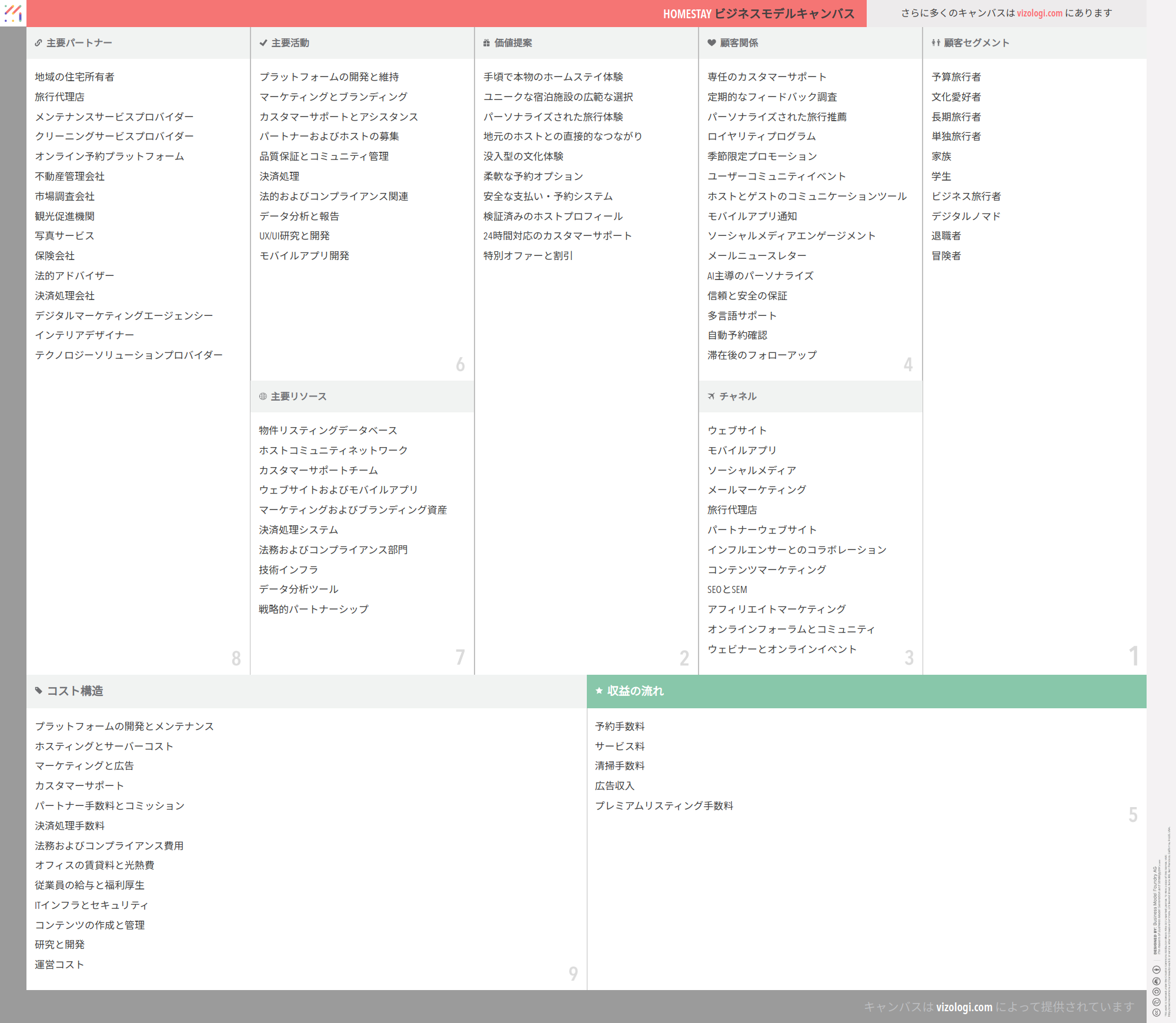The height and width of the screenshot is (1023, 1176).
Task: Click the globe icon beside 主要リソース
Action: pos(263,396)
